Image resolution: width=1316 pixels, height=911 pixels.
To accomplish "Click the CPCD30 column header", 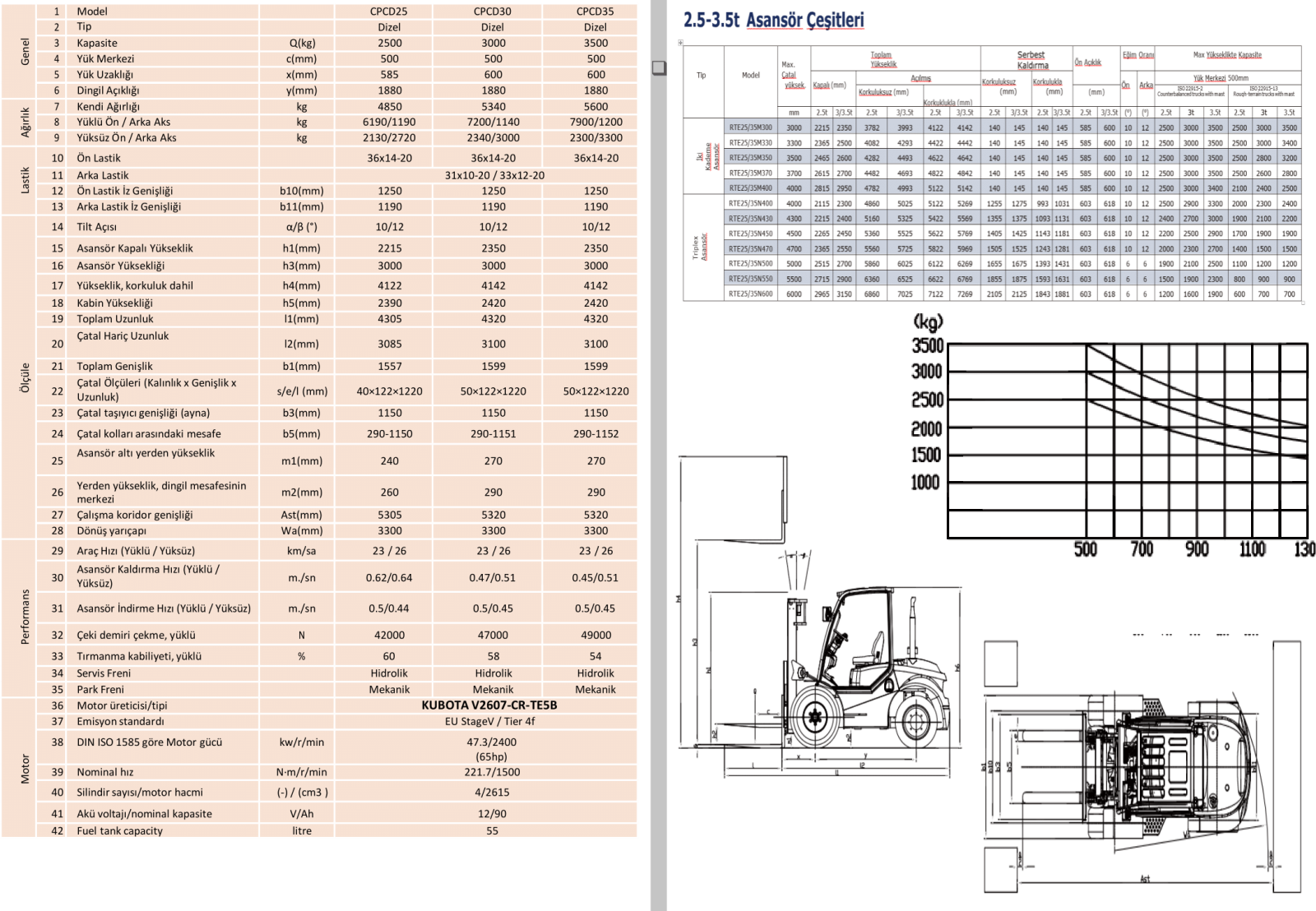I will click(x=492, y=12).
